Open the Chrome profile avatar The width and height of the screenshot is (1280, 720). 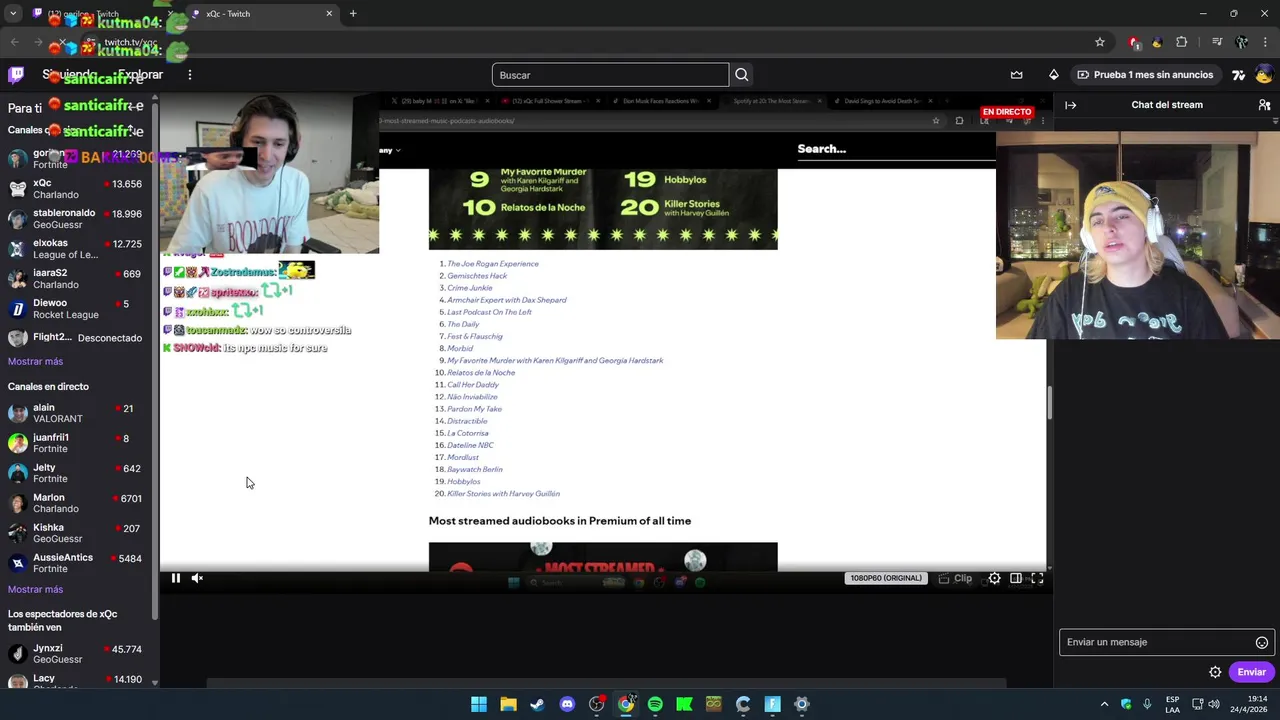[1242, 42]
